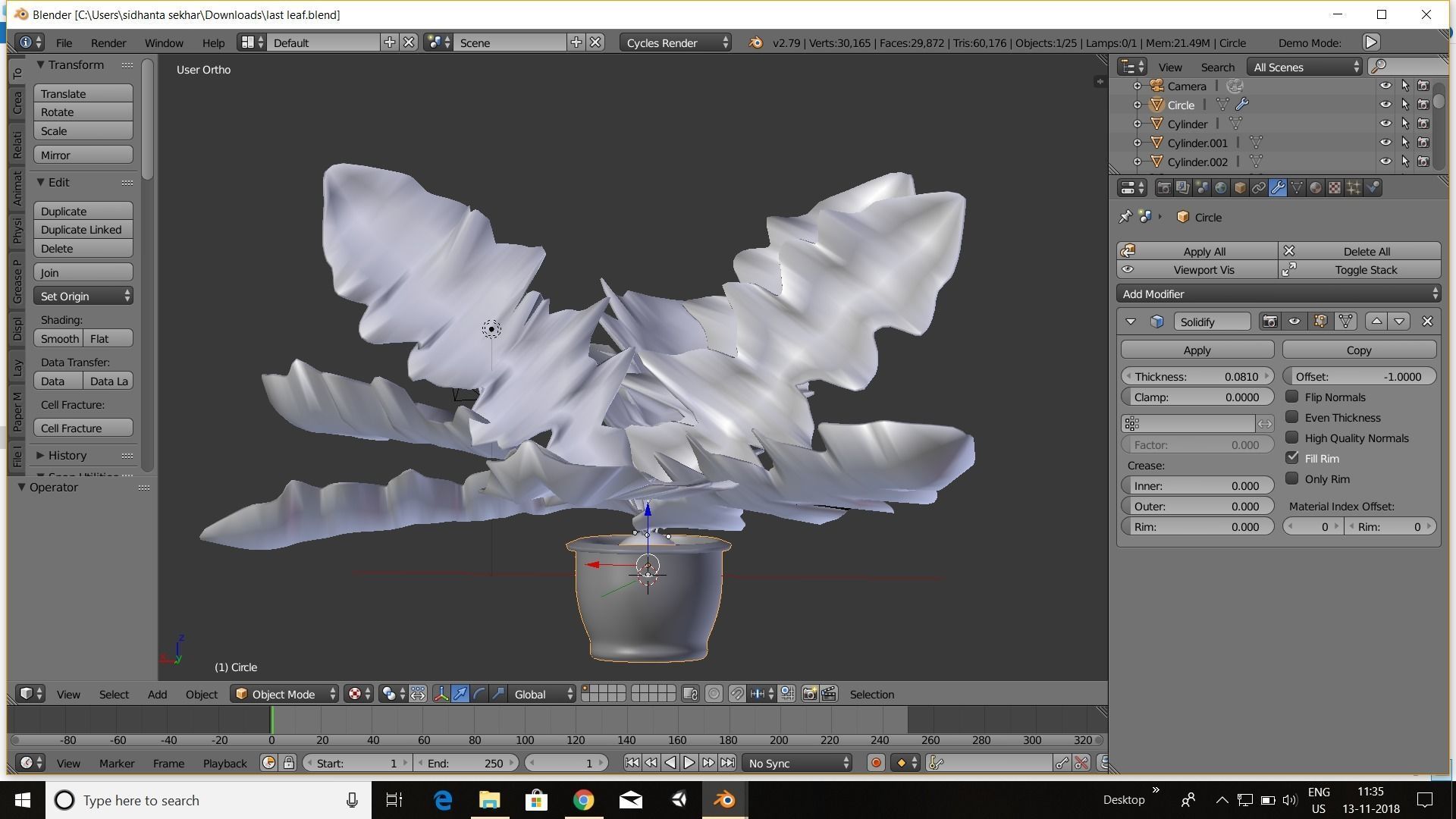This screenshot has width=1456, height=819.
Task: Open the Physics properties tab
Action: coord(1373,188)
